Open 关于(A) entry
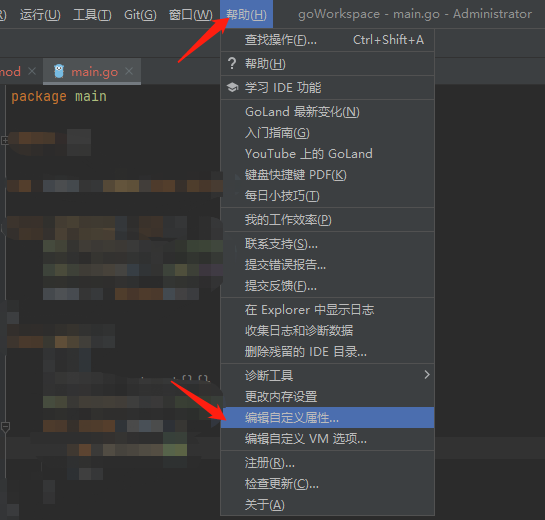Screen dimensions: 545x520 pyautogui.click(x=327, y=505)
